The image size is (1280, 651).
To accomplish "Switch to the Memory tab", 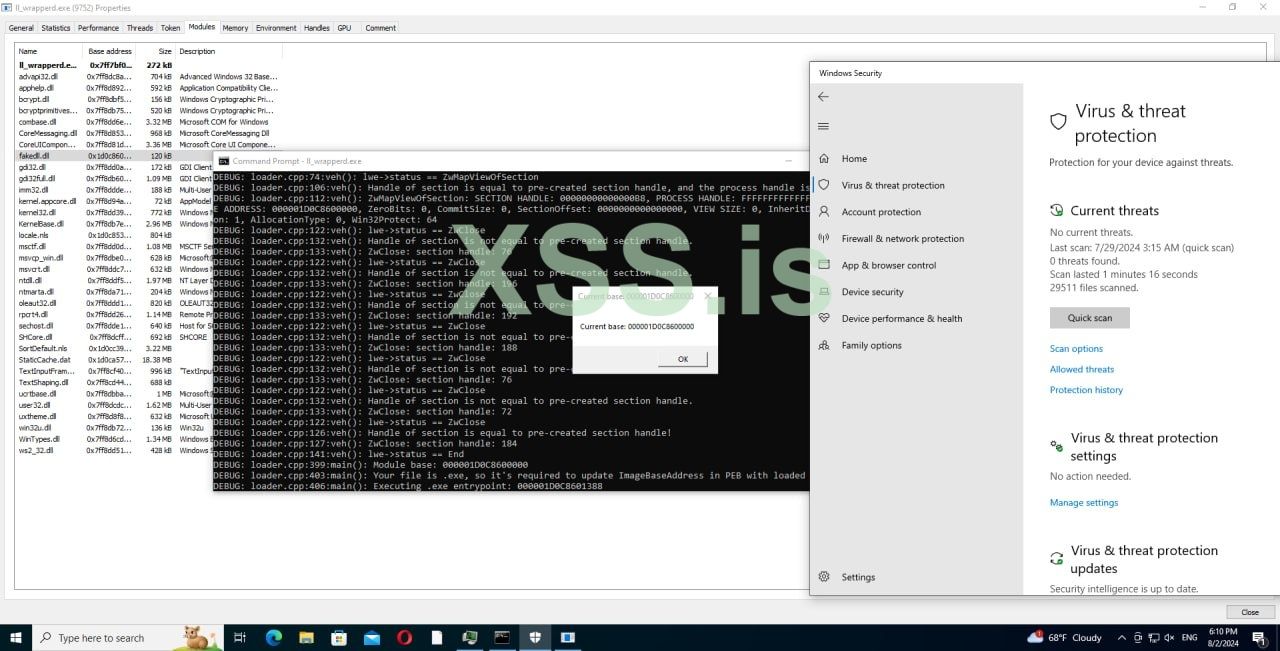I will point(236,28).
